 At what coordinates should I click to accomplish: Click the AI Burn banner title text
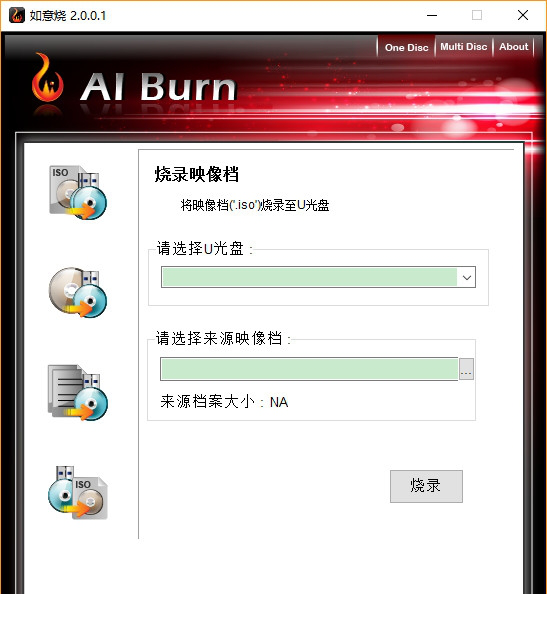coord(158,87)
